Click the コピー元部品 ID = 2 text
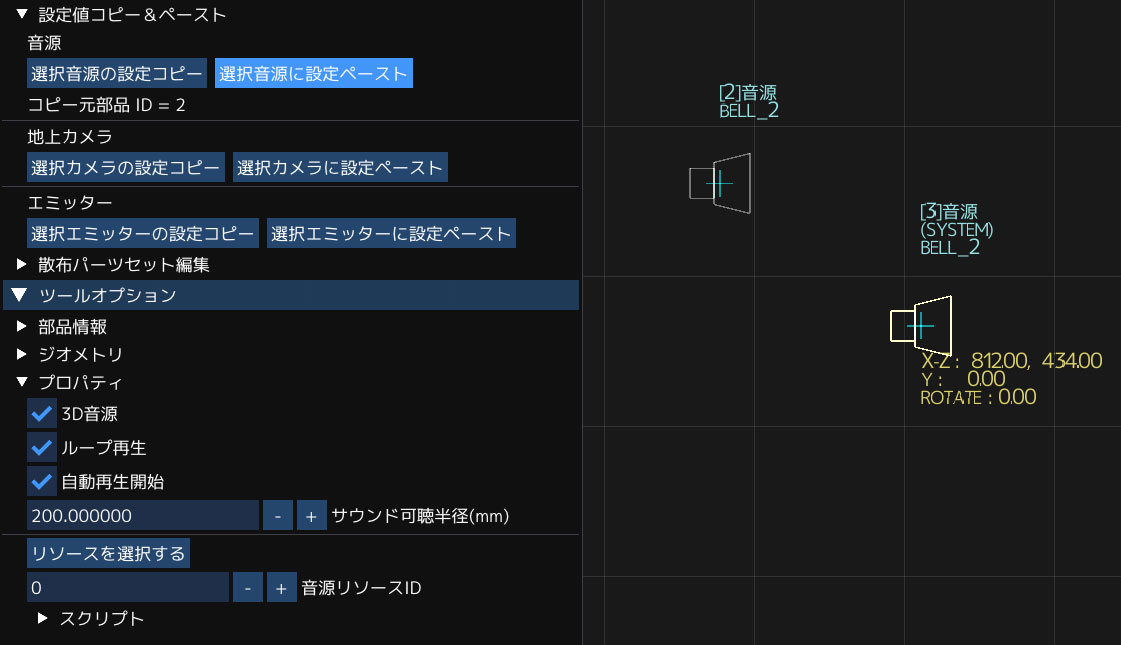The height and width of the screenshot is (645, 1121). [107, 105]
